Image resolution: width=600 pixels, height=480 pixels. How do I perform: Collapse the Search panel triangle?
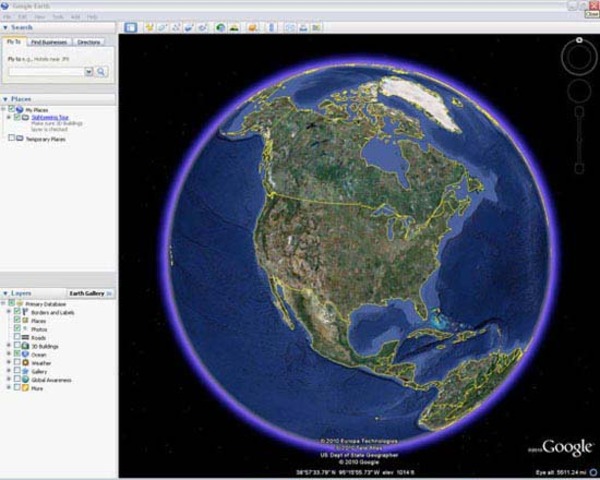(x=5, y=28)
